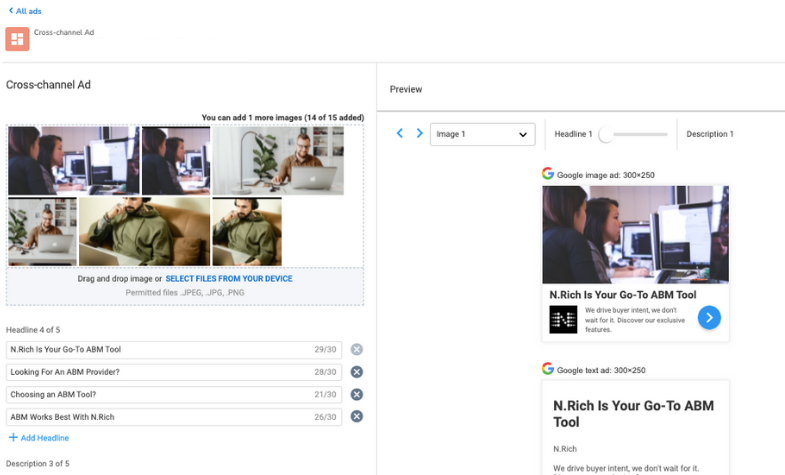This screenshot has height=475, width=785.
Task: Edit the 'Looking For An ABM Provider?' field
Action: coord(160,372)
